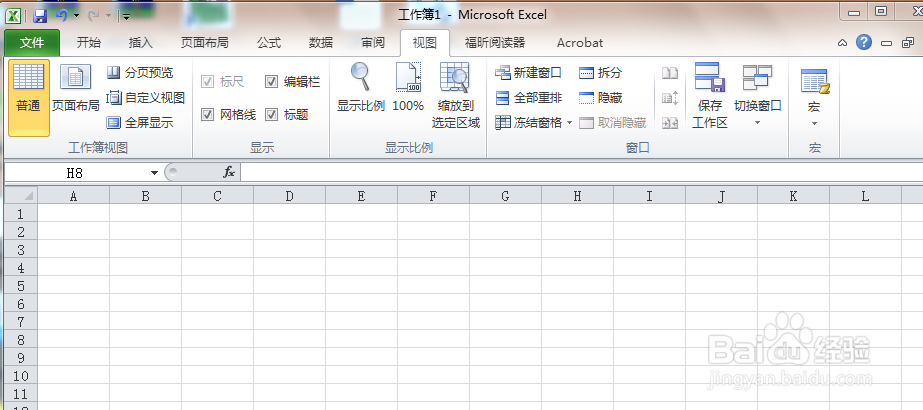Select column L header
This screenshot has height=410, width=923.
tap(865, 196)
